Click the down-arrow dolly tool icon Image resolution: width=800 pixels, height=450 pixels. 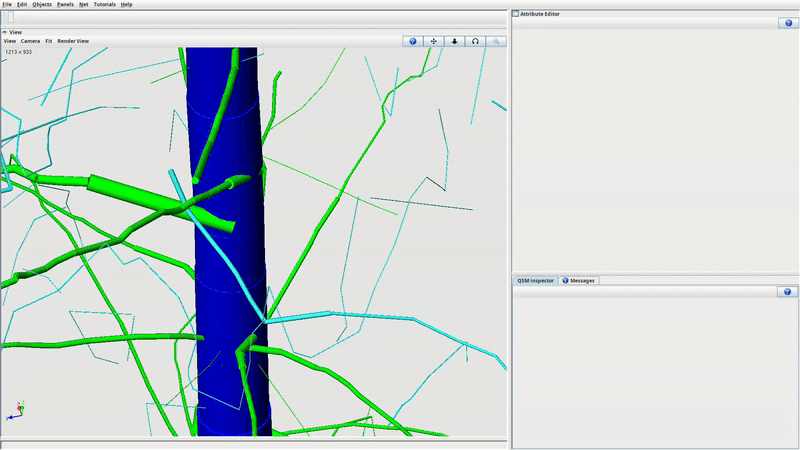(x=455, y=41)
